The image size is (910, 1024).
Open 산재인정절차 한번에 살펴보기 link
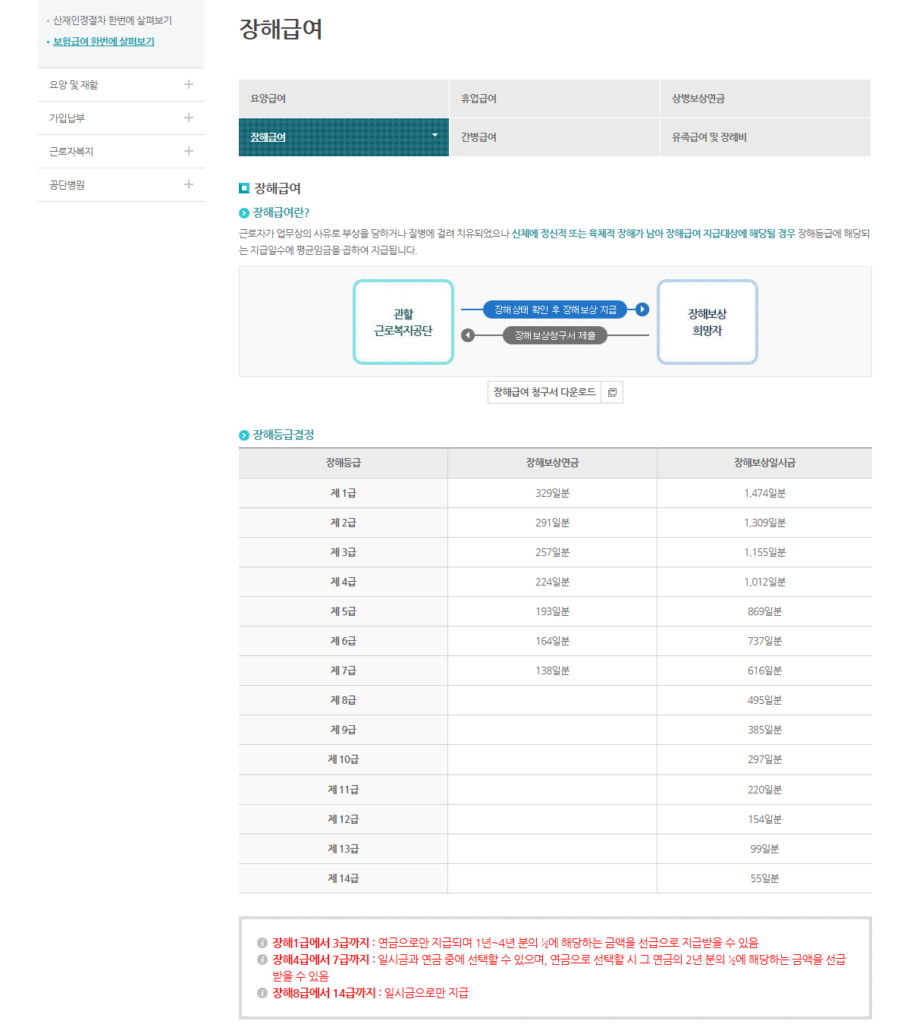pyautogui.click(x=112, y=21)
